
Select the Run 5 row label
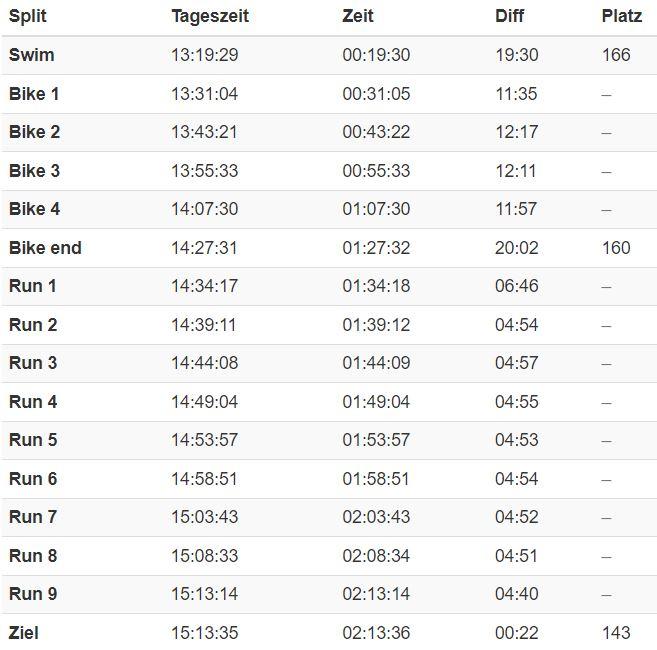33,440
